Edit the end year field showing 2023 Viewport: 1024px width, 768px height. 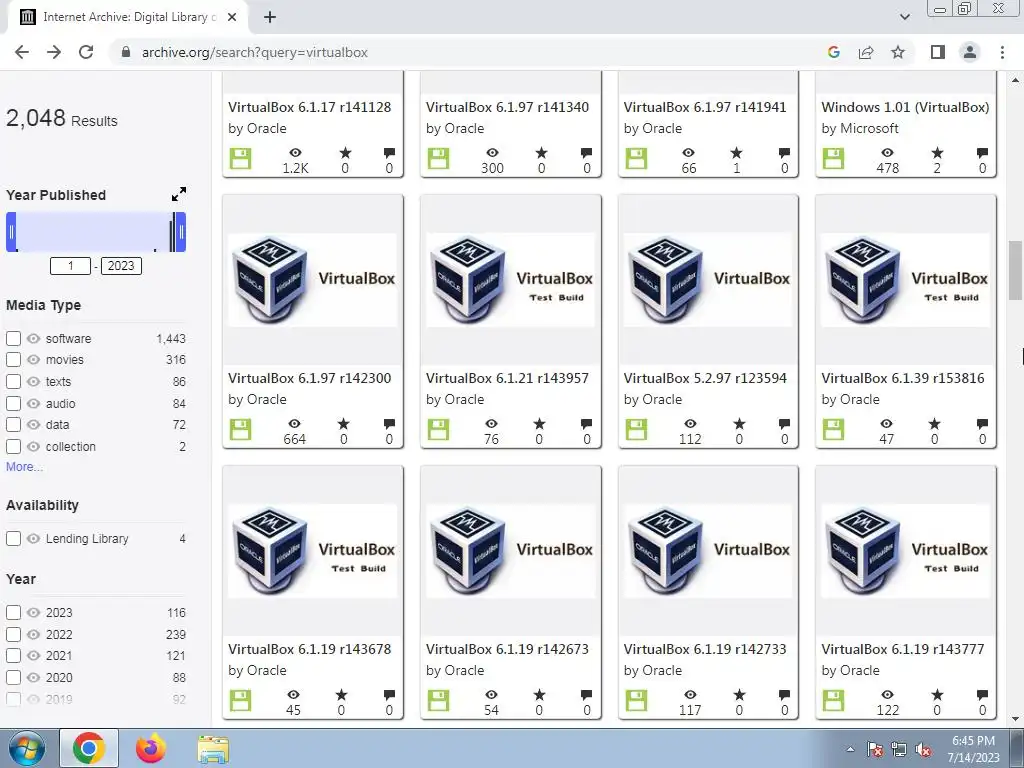pos(121,266)
